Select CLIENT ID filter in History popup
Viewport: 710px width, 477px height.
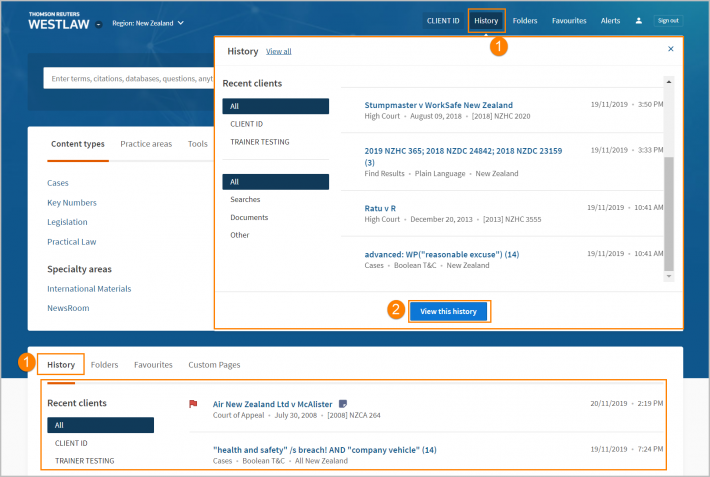click(246, 124)
